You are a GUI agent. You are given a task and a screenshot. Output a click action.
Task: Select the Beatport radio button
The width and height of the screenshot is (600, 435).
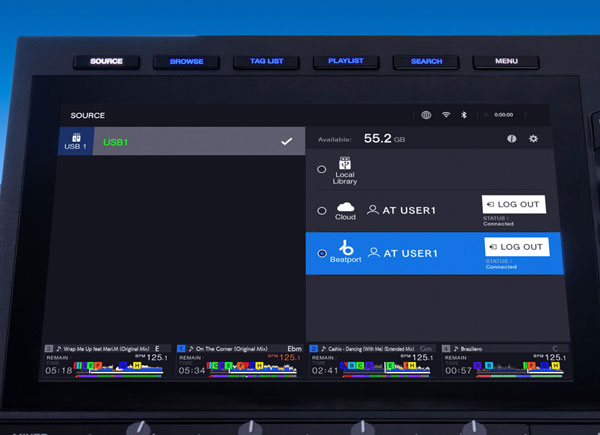click(x=322, y=253)
